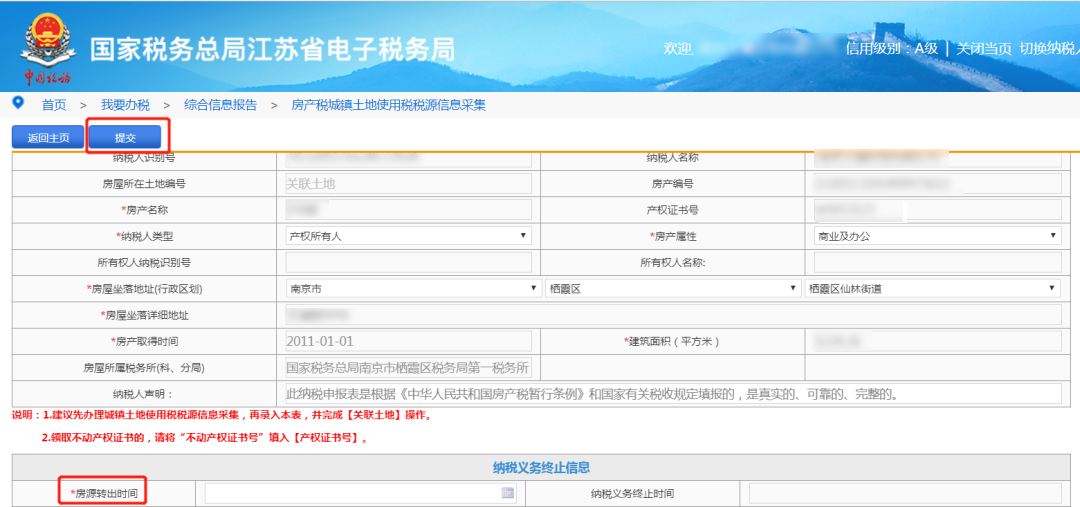
Task: Select 切换纳税人 in the top bar
Action: click(x=1048, y=48)
